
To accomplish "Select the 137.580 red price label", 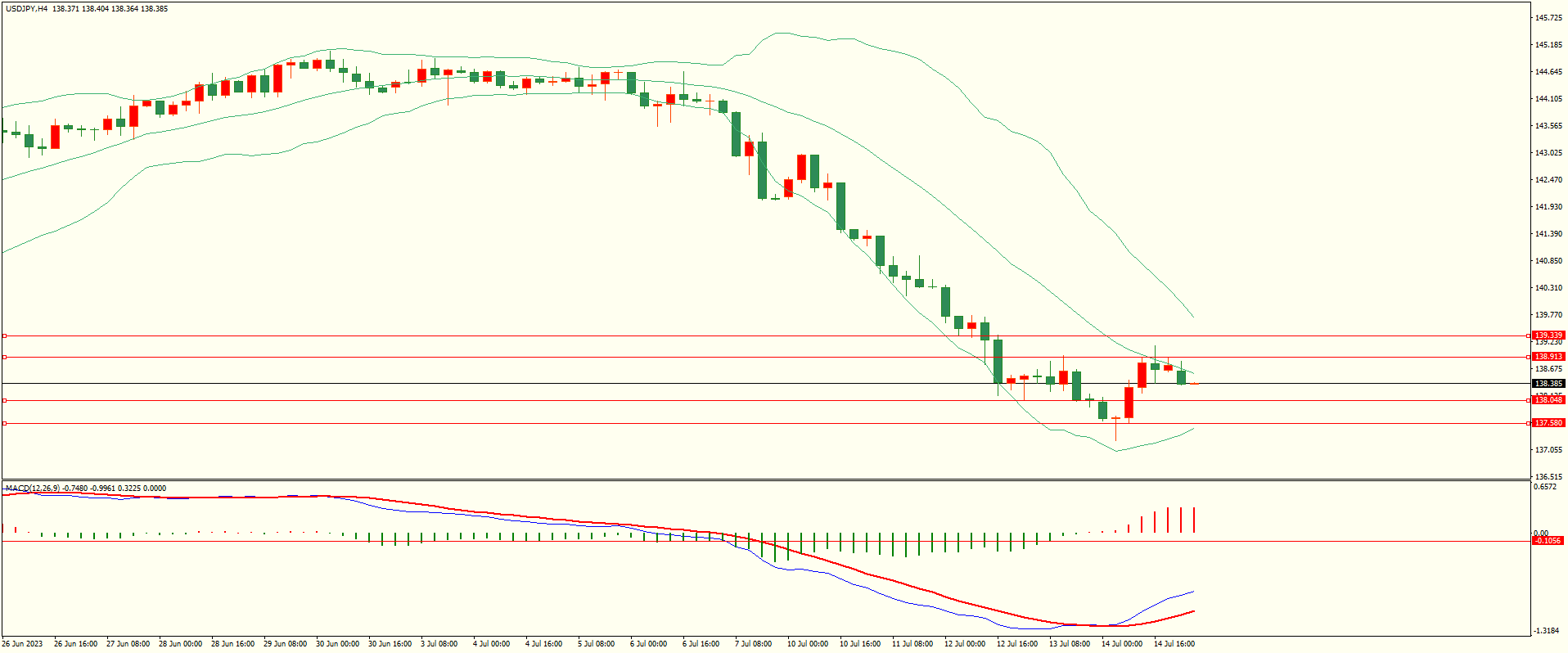I will point(1548,423).
